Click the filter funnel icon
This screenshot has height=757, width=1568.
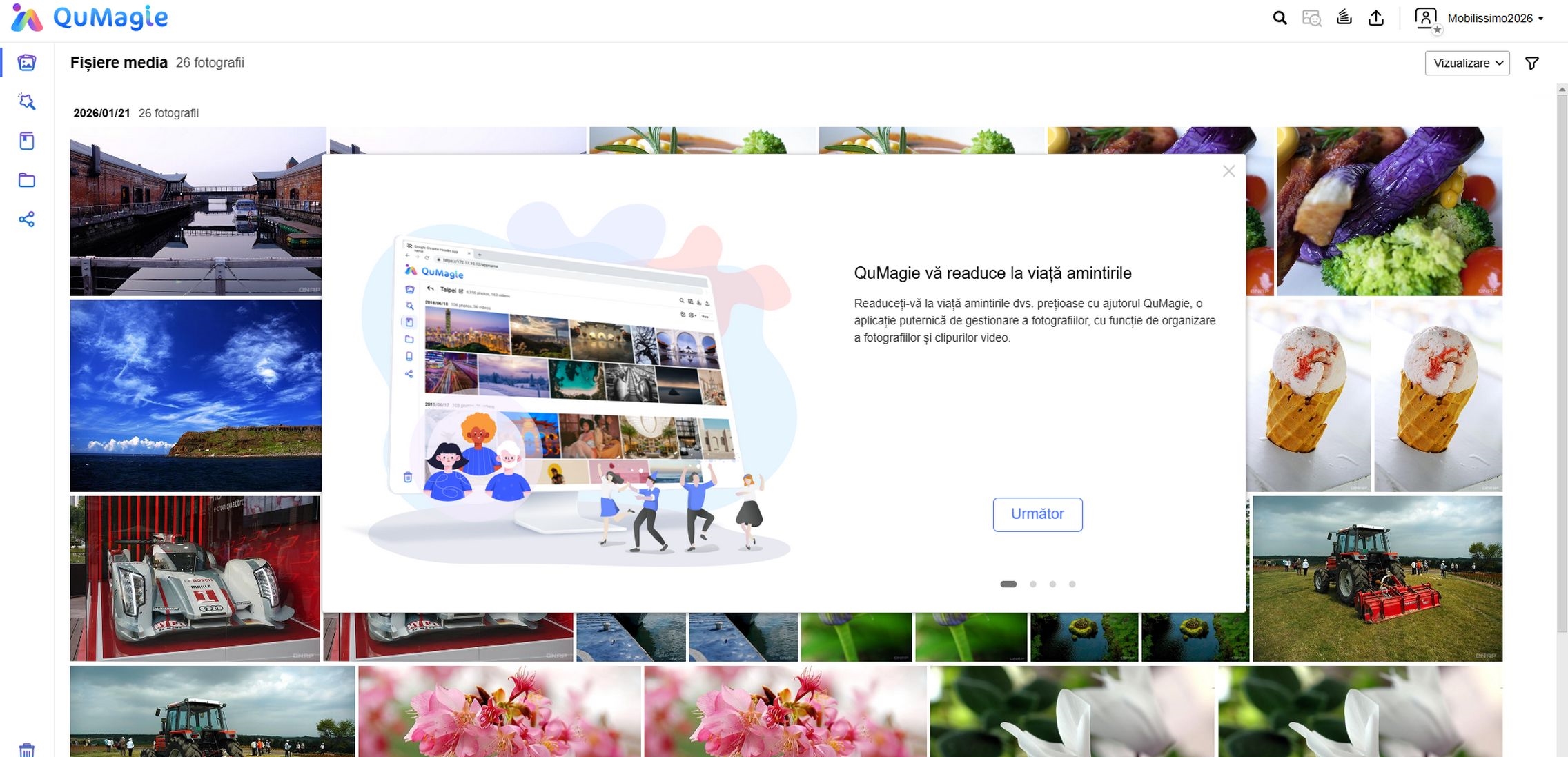(x=1532, y=63)
